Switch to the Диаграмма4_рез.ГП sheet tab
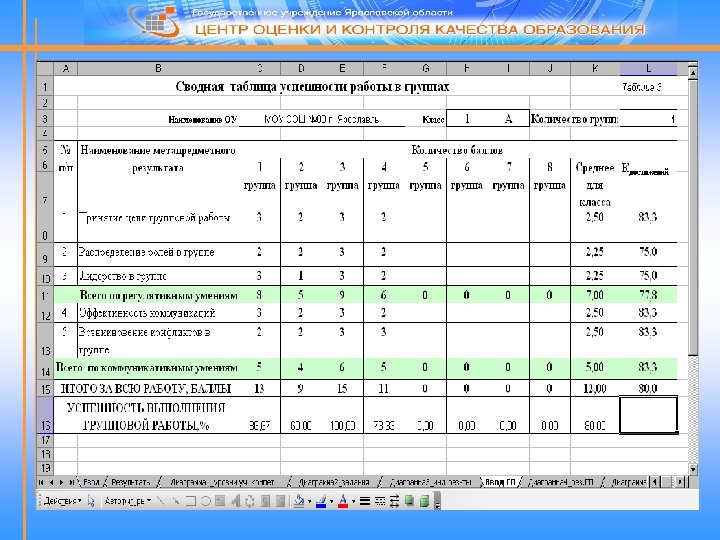The width and height of the screenshot is (720, 540). 561,482
